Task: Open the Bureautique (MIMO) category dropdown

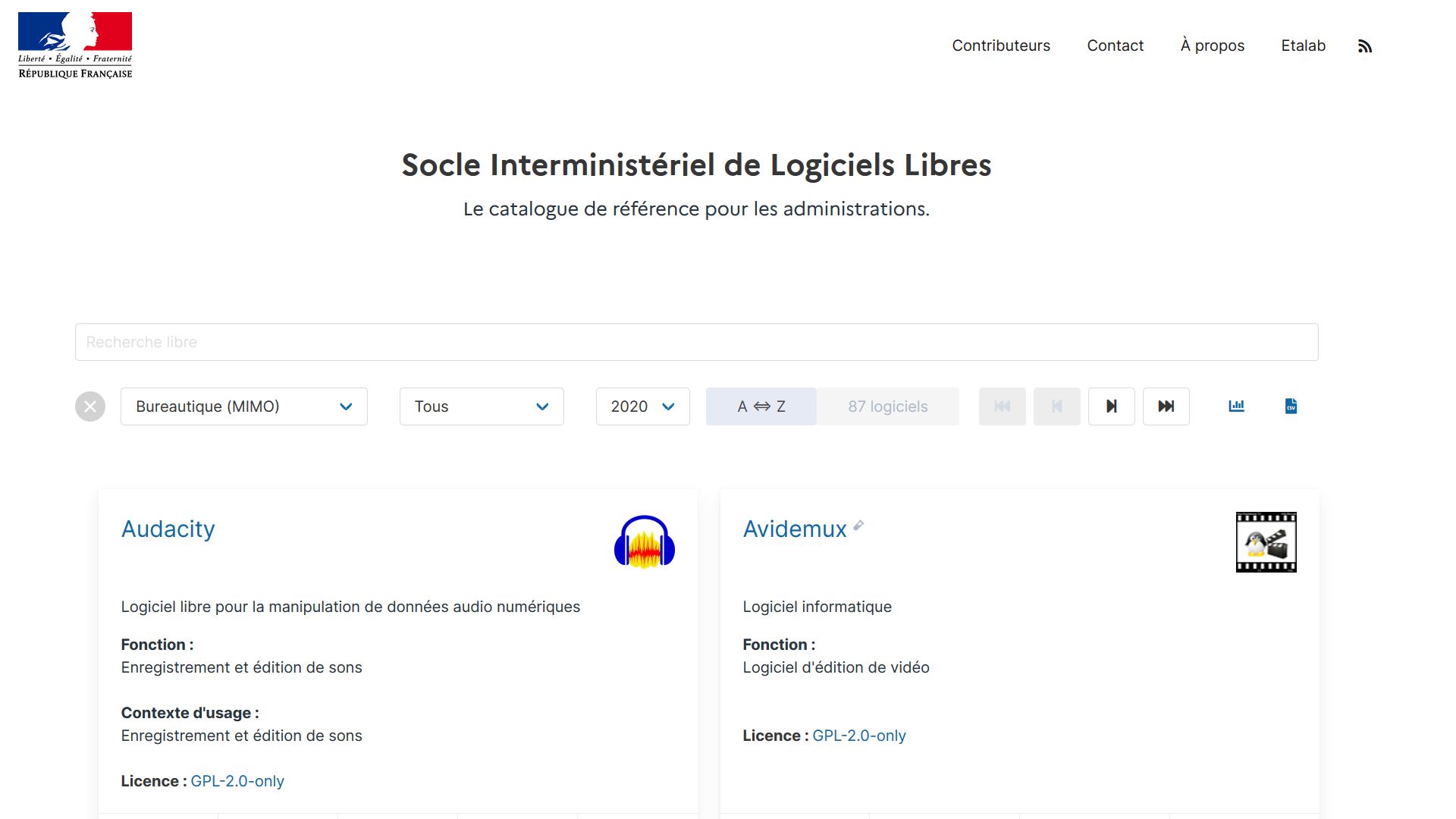Action: tap(244, 406)
